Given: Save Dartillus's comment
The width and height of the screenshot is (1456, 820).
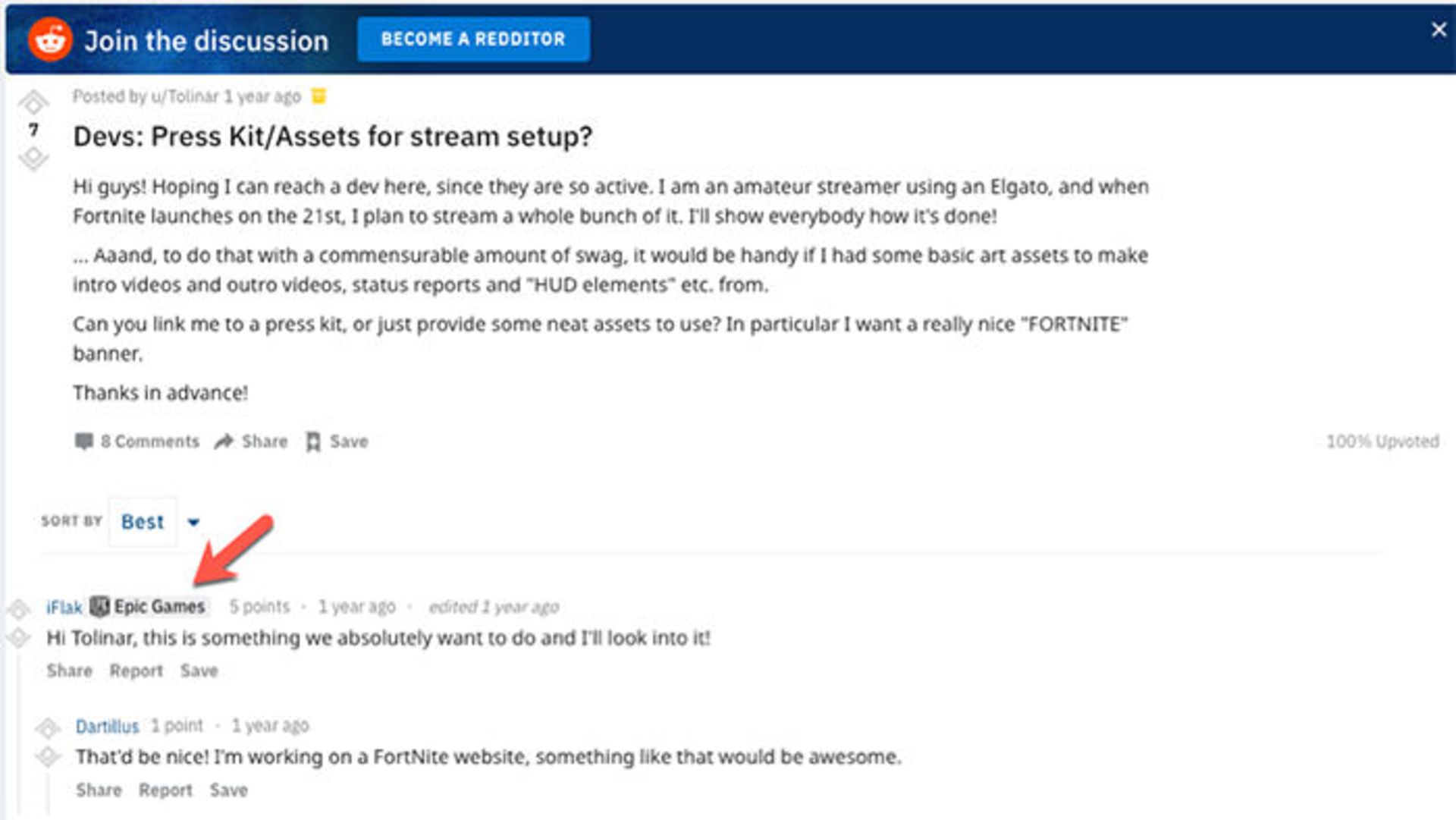Looking at the screenshot, I should (228, 790).
